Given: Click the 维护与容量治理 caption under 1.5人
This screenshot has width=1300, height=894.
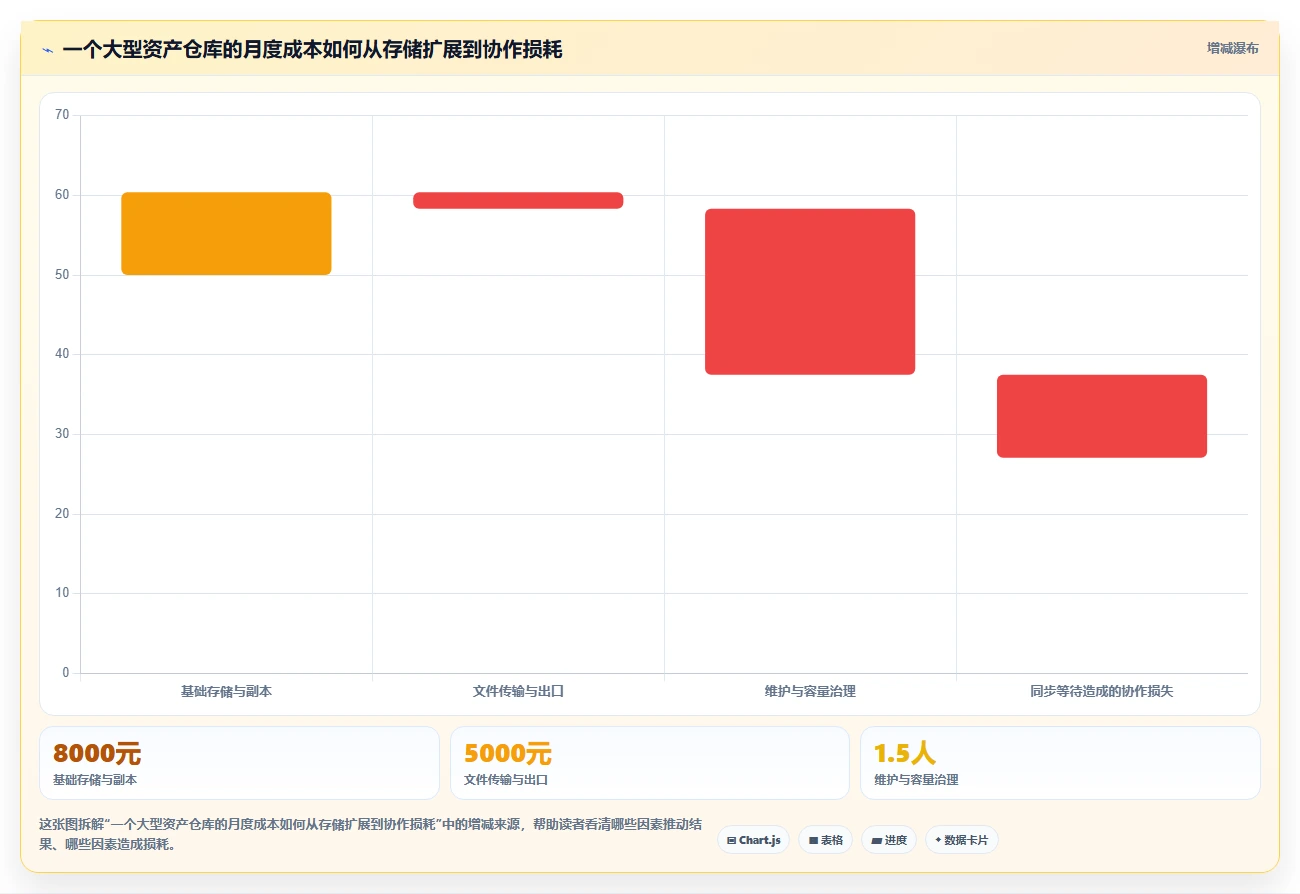Looking at the screenshot, I should point(916,780).
